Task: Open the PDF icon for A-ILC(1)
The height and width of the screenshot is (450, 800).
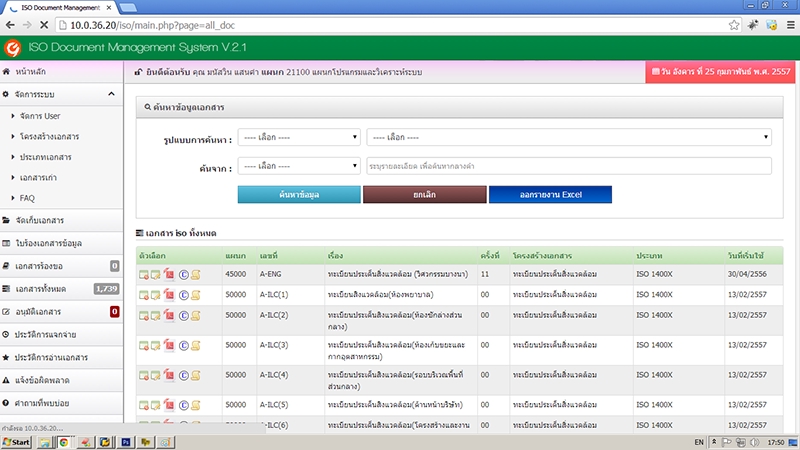Action: tap(169, 294)
